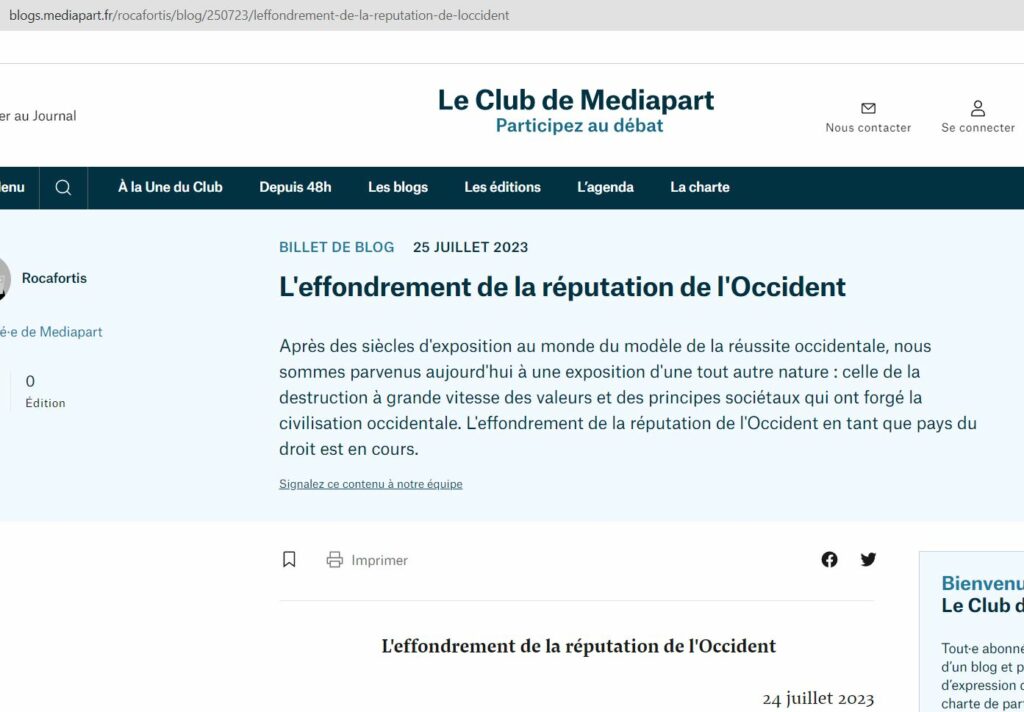Open Les blogs menu item
Screen dimensions: 1024x712
coord(398,187)
